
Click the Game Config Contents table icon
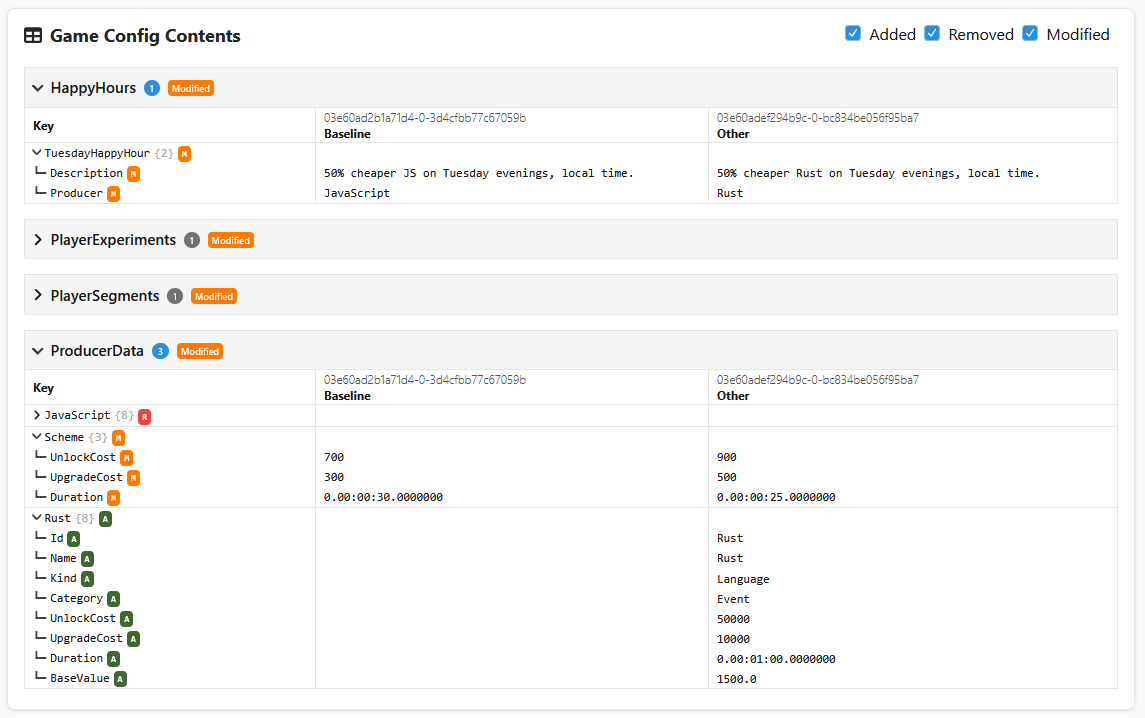point(33,36)
